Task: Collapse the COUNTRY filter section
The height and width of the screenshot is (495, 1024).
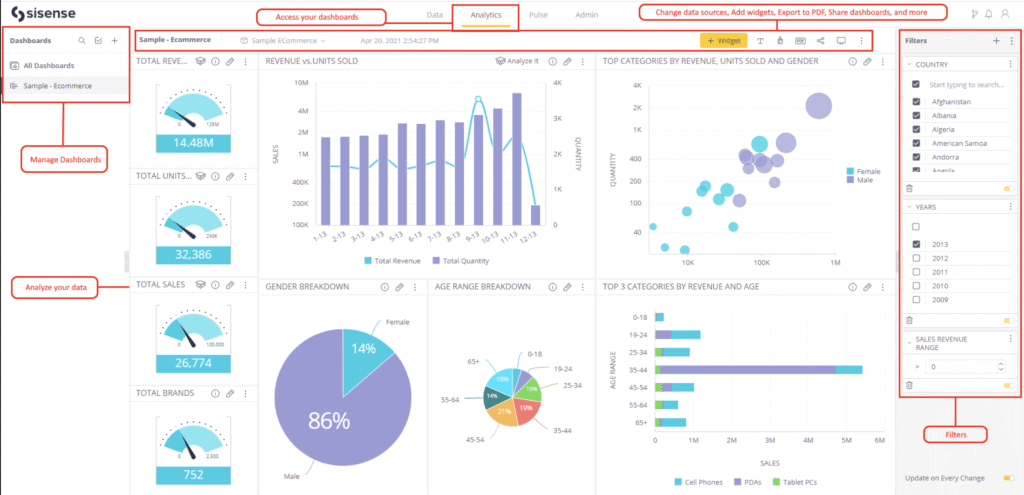Action: (908, 64)
